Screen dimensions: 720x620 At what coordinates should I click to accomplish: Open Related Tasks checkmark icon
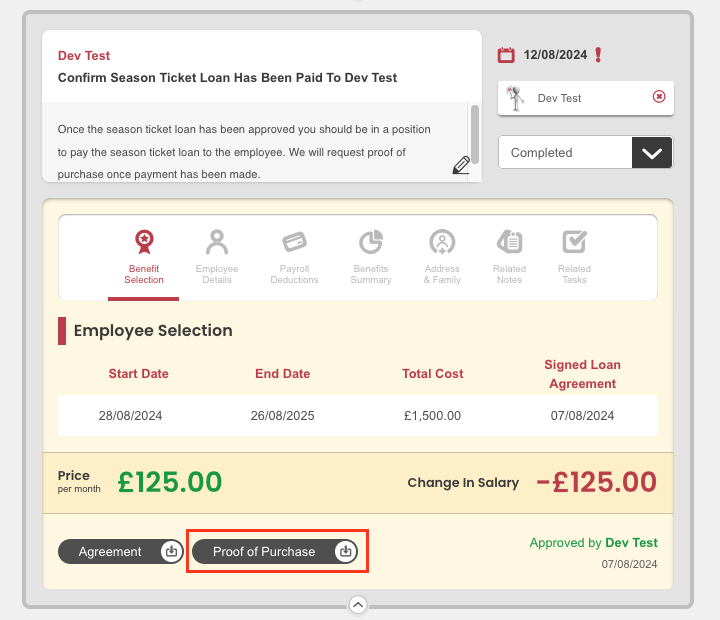tap(574, 242)
